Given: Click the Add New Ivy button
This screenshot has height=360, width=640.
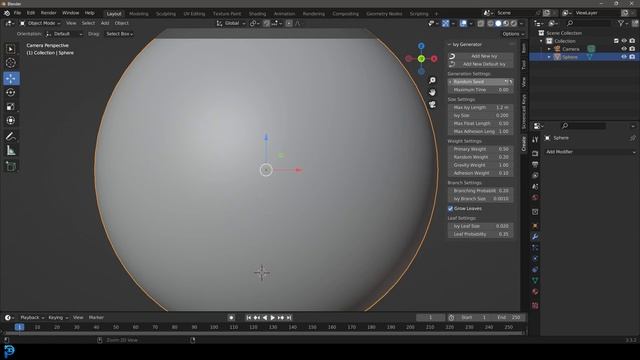Looking at the screenshot, I should tap(480, 56).
